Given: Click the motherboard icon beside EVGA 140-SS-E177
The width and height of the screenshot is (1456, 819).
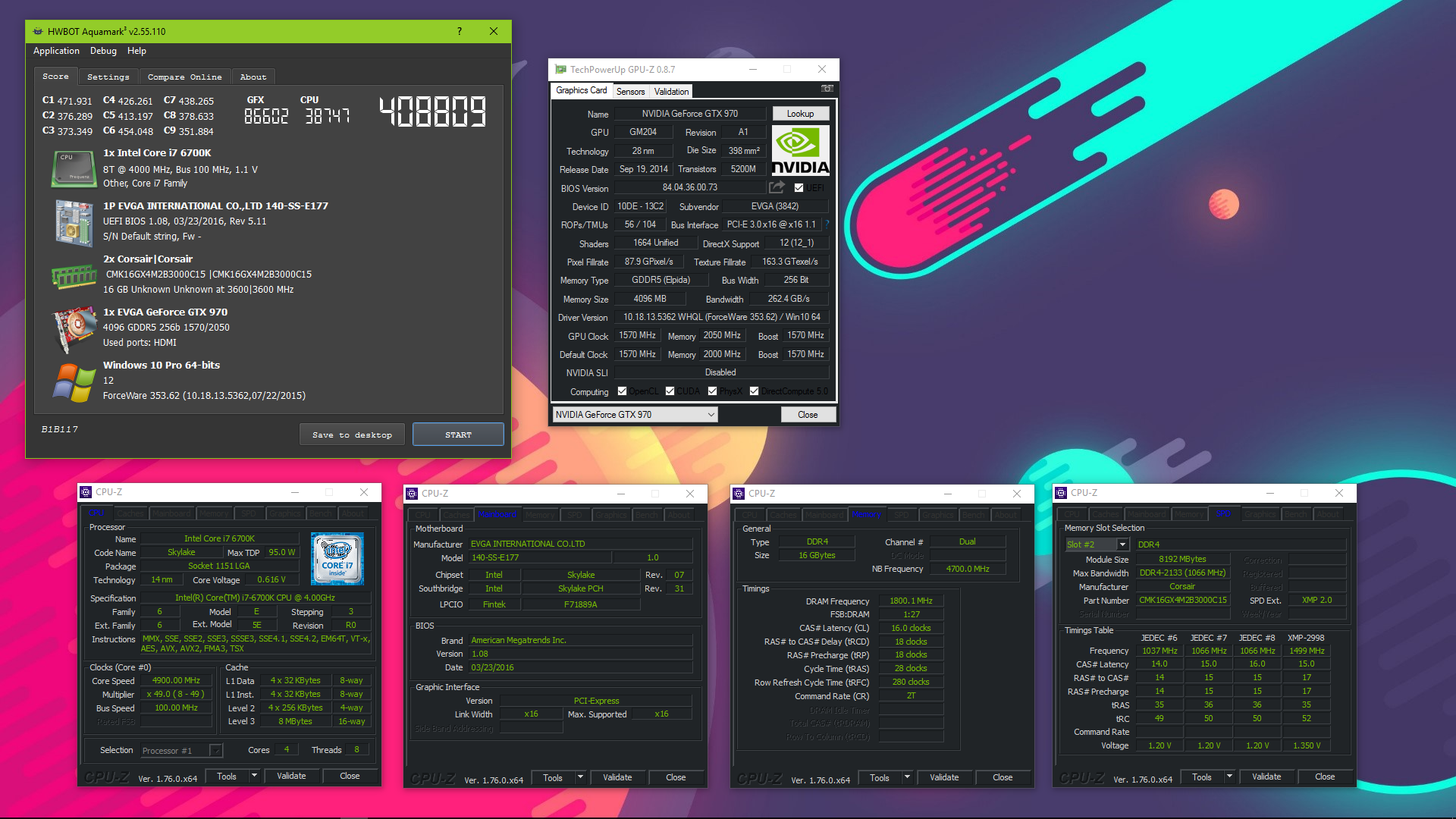Looking at the screenshot, I should point(74,222).
